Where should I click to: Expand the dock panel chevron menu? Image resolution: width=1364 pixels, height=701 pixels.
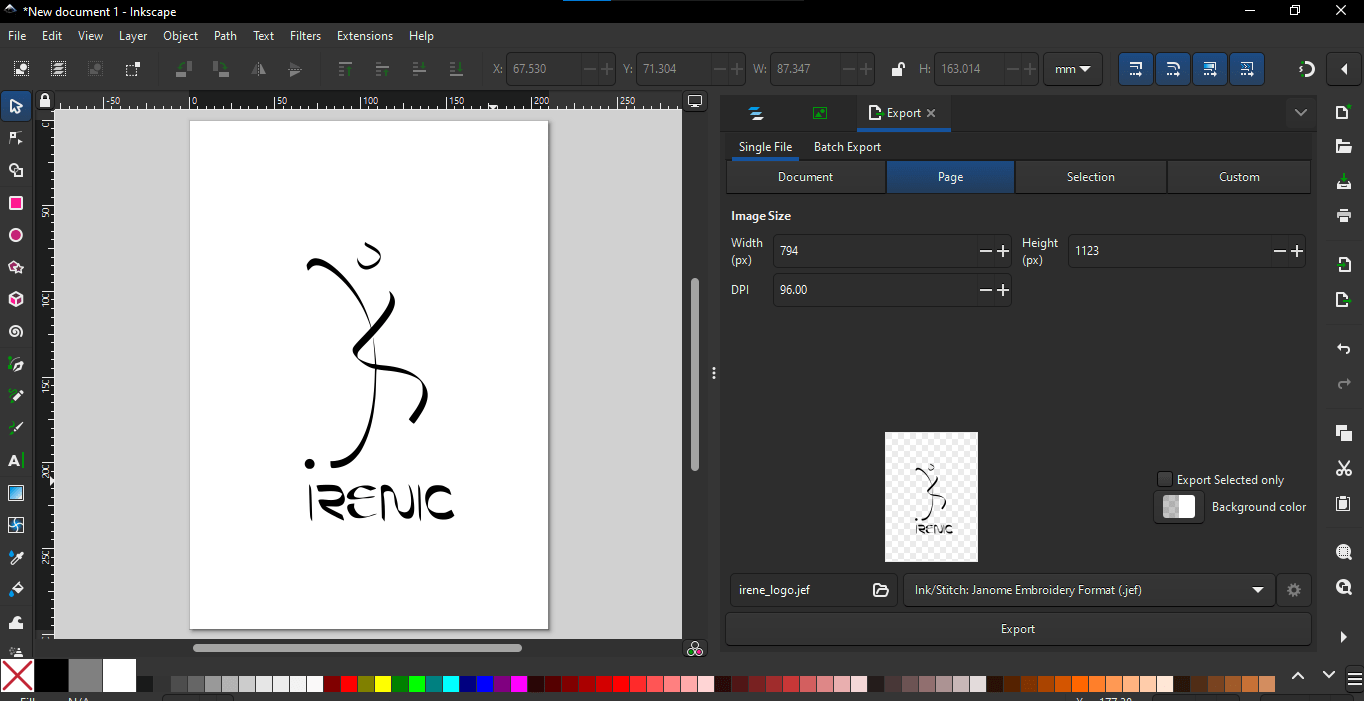[x=1300, y=113]
